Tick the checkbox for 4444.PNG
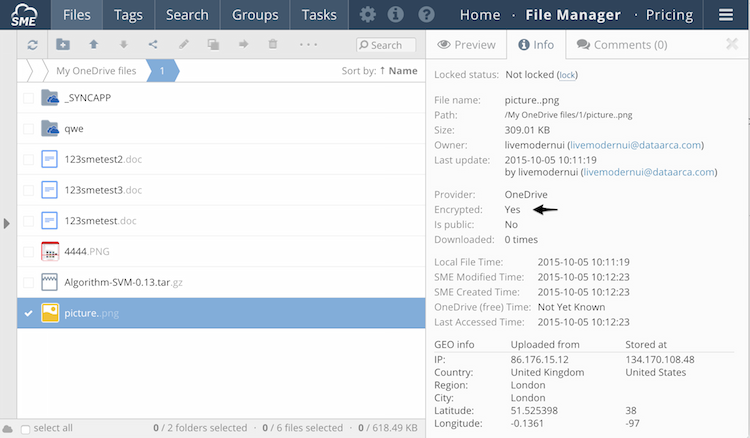The height and width of the screenshot is (438, 750). (x=28, y=251)
